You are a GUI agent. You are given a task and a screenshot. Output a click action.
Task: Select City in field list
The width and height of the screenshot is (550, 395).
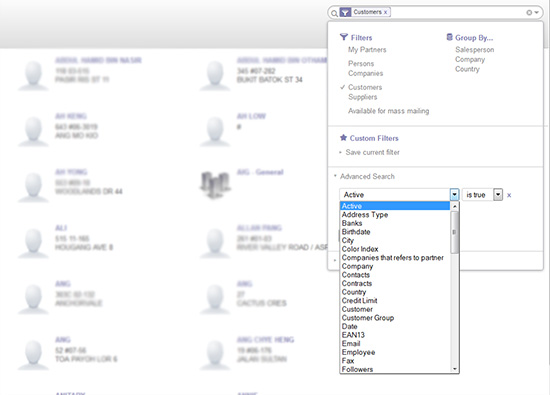click(x=395, y=240)
